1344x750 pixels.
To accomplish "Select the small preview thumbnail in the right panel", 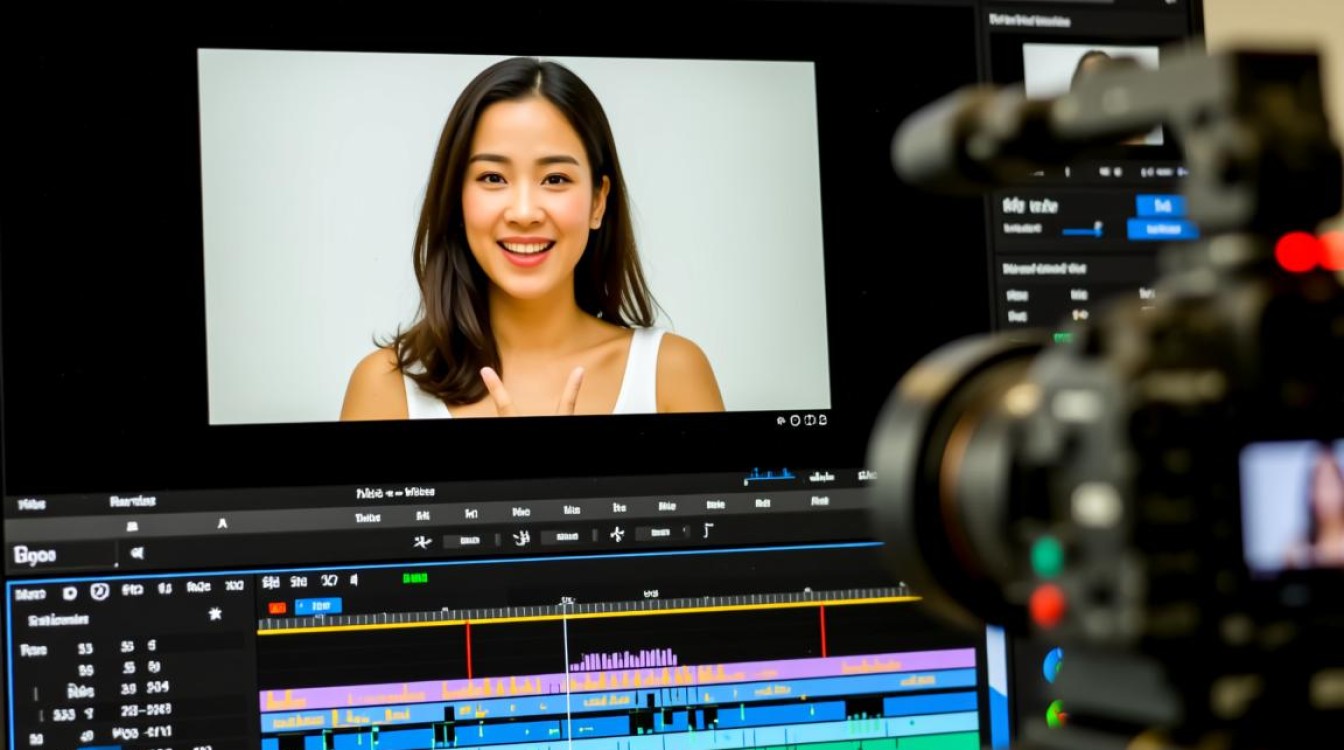I will click(x=1091, y=93).
